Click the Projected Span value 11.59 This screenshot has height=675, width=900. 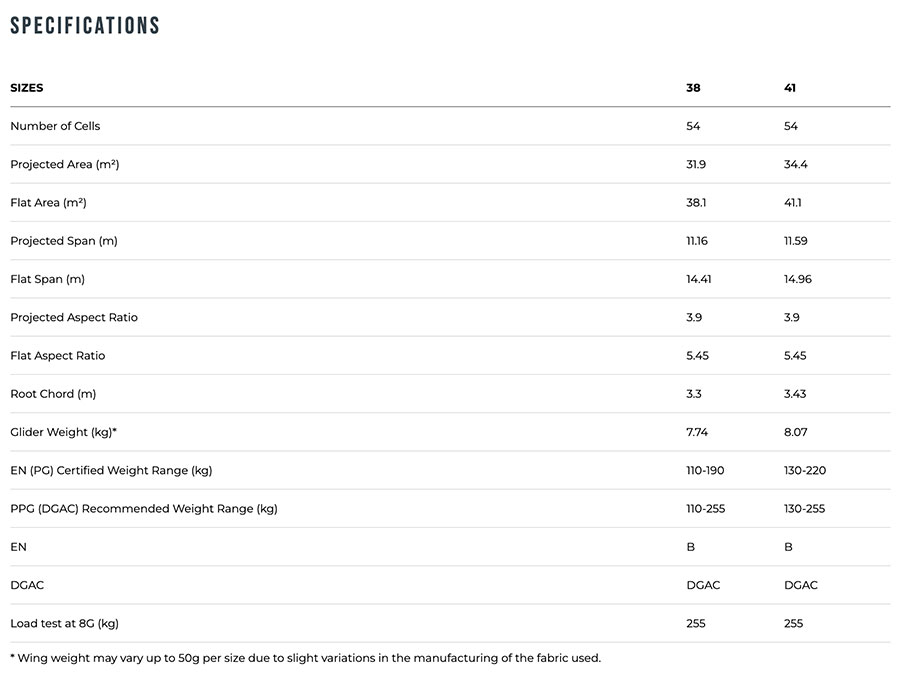tap(797, 241)
